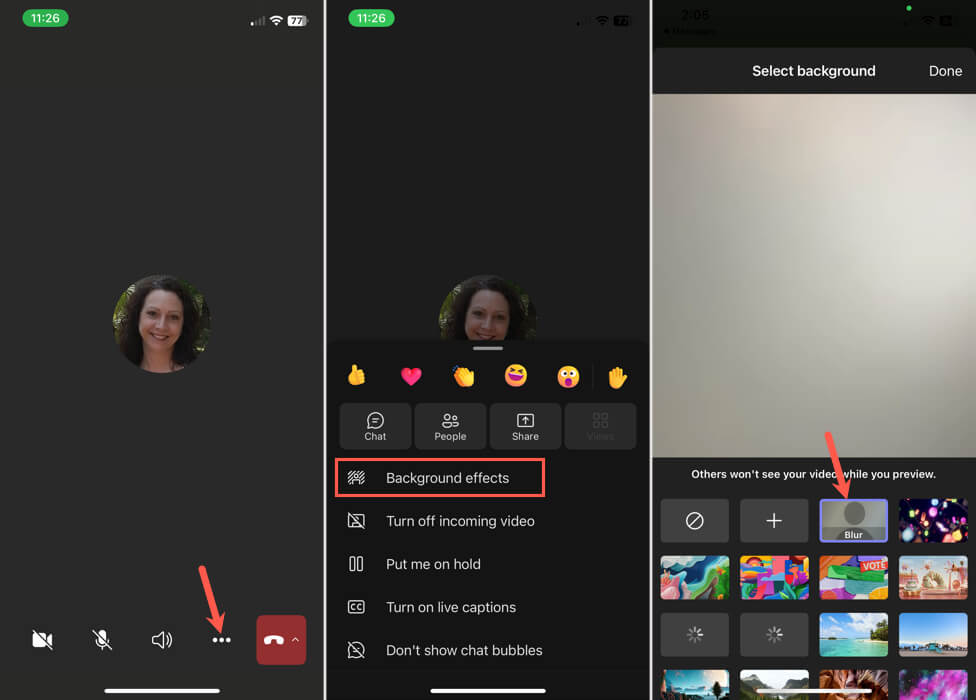Tap the speaker audio icon

click(x=162, y=640)
